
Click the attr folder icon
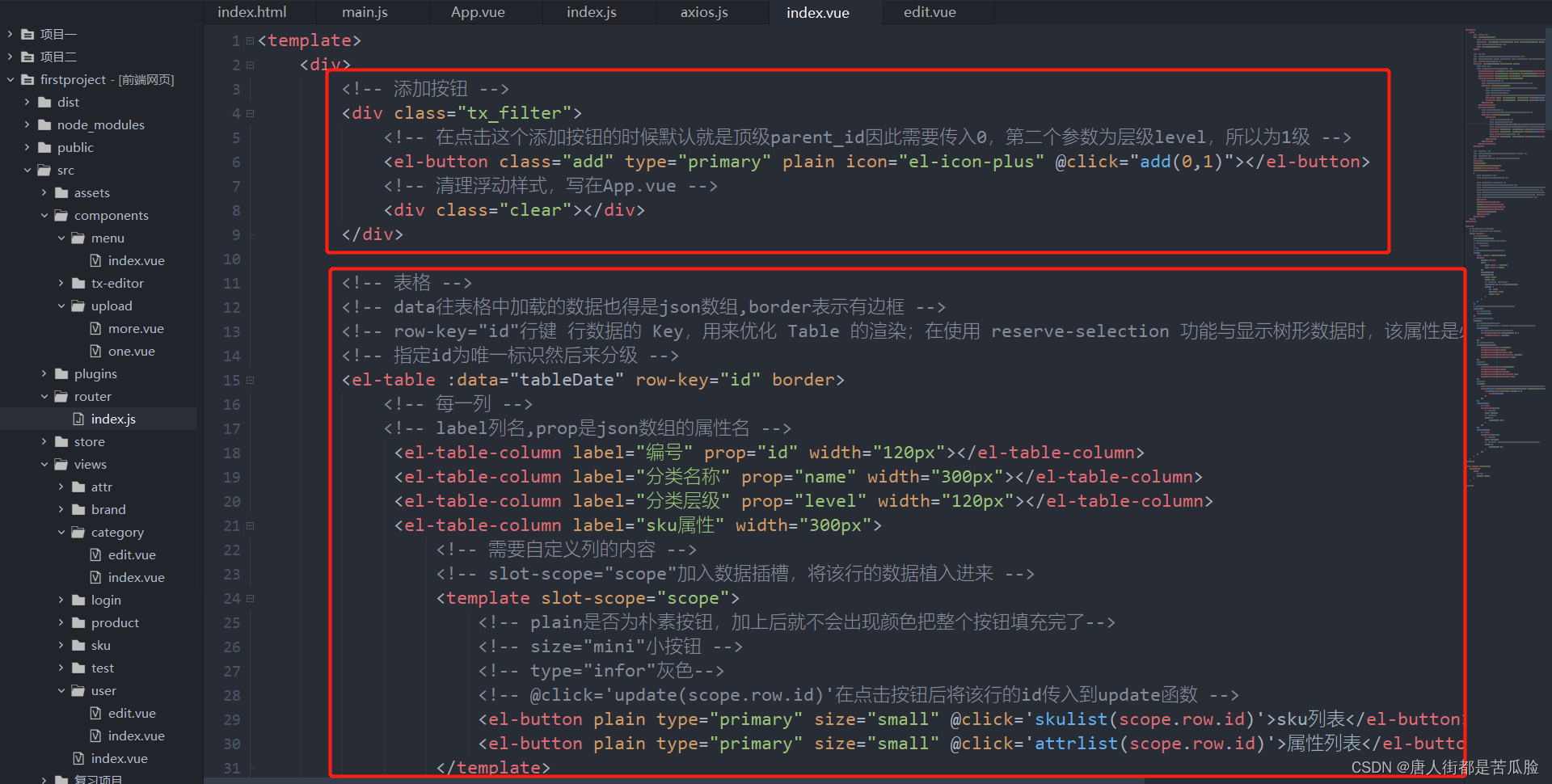point(78,487)
